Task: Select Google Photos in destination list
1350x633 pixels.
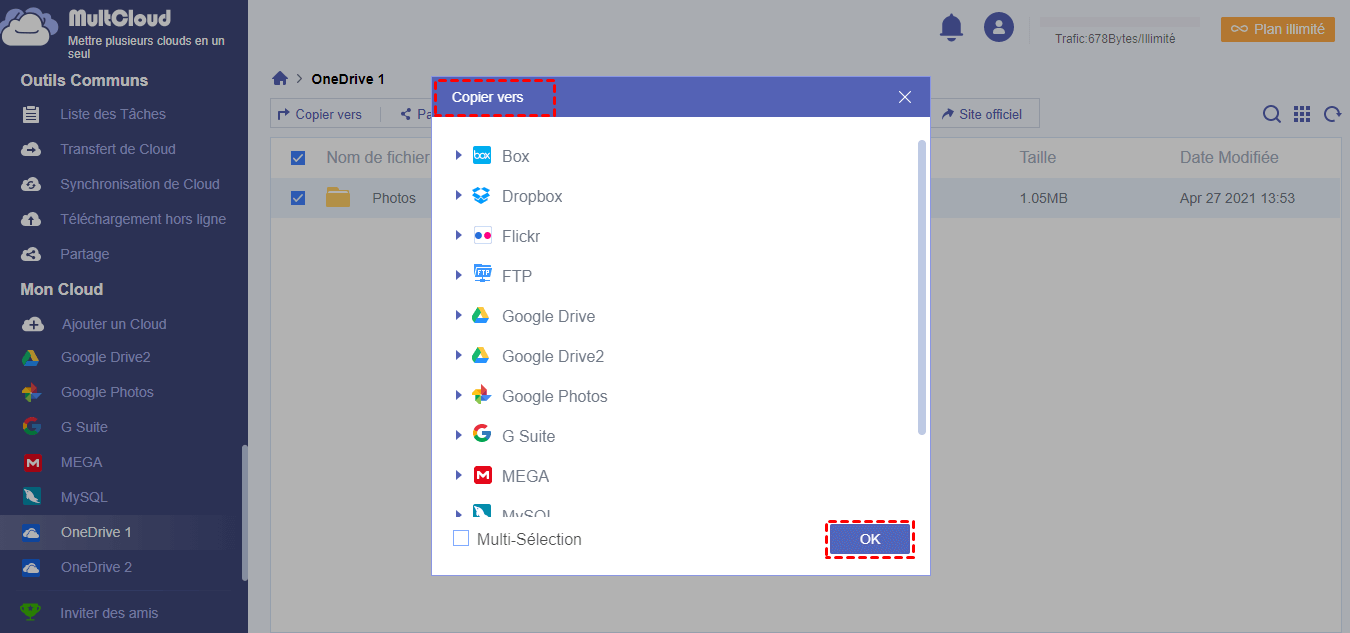Action: coord(555,396)
